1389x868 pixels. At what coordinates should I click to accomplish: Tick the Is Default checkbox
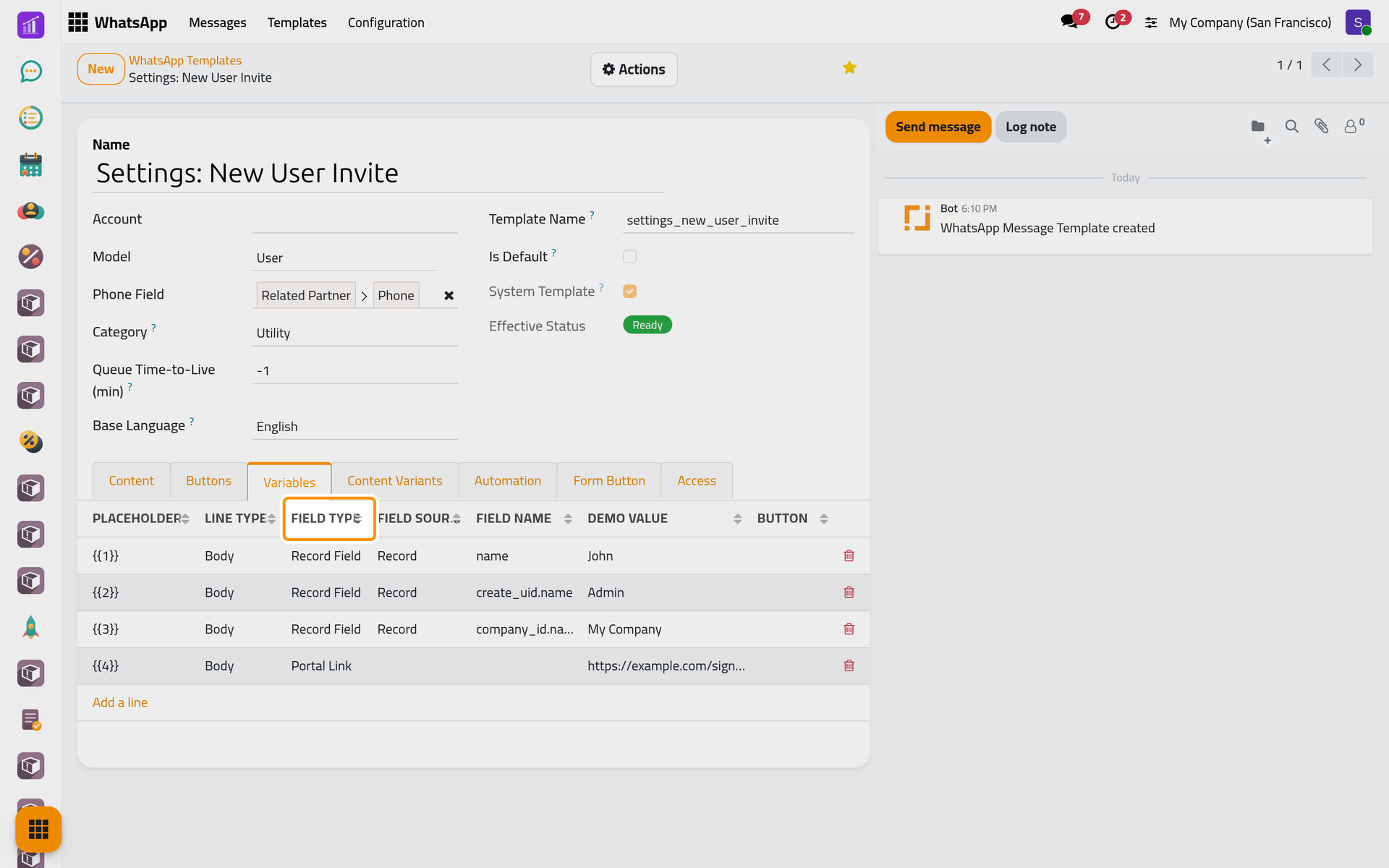click(629, 257)
